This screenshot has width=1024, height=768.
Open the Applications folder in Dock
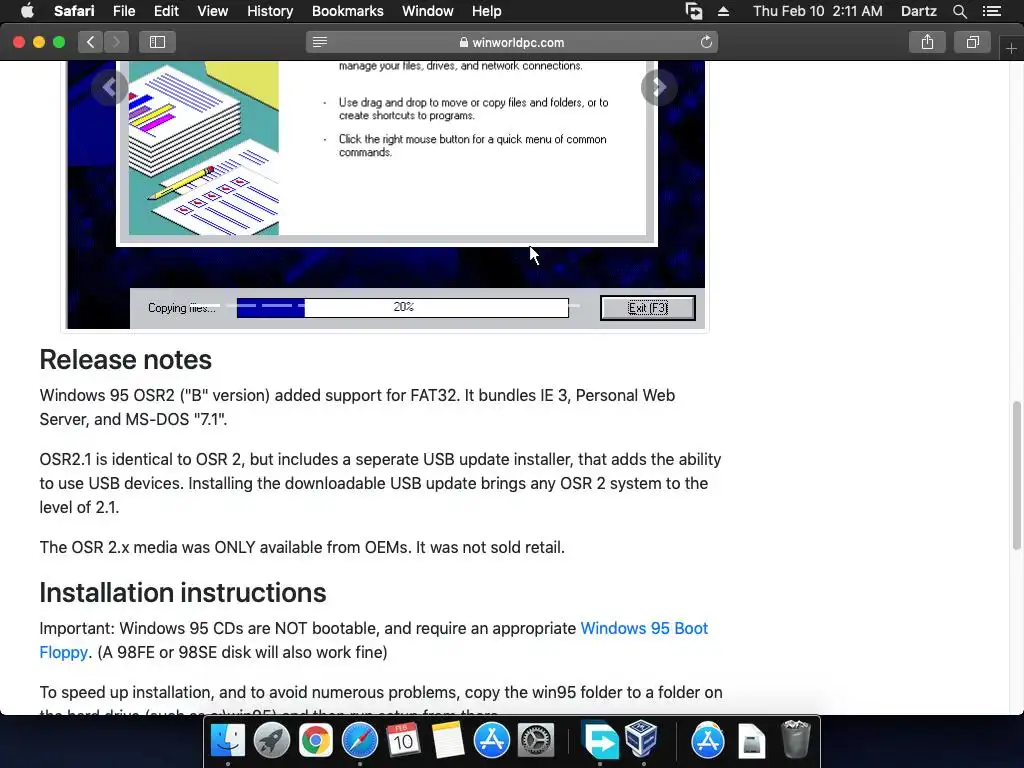[707, 741]
